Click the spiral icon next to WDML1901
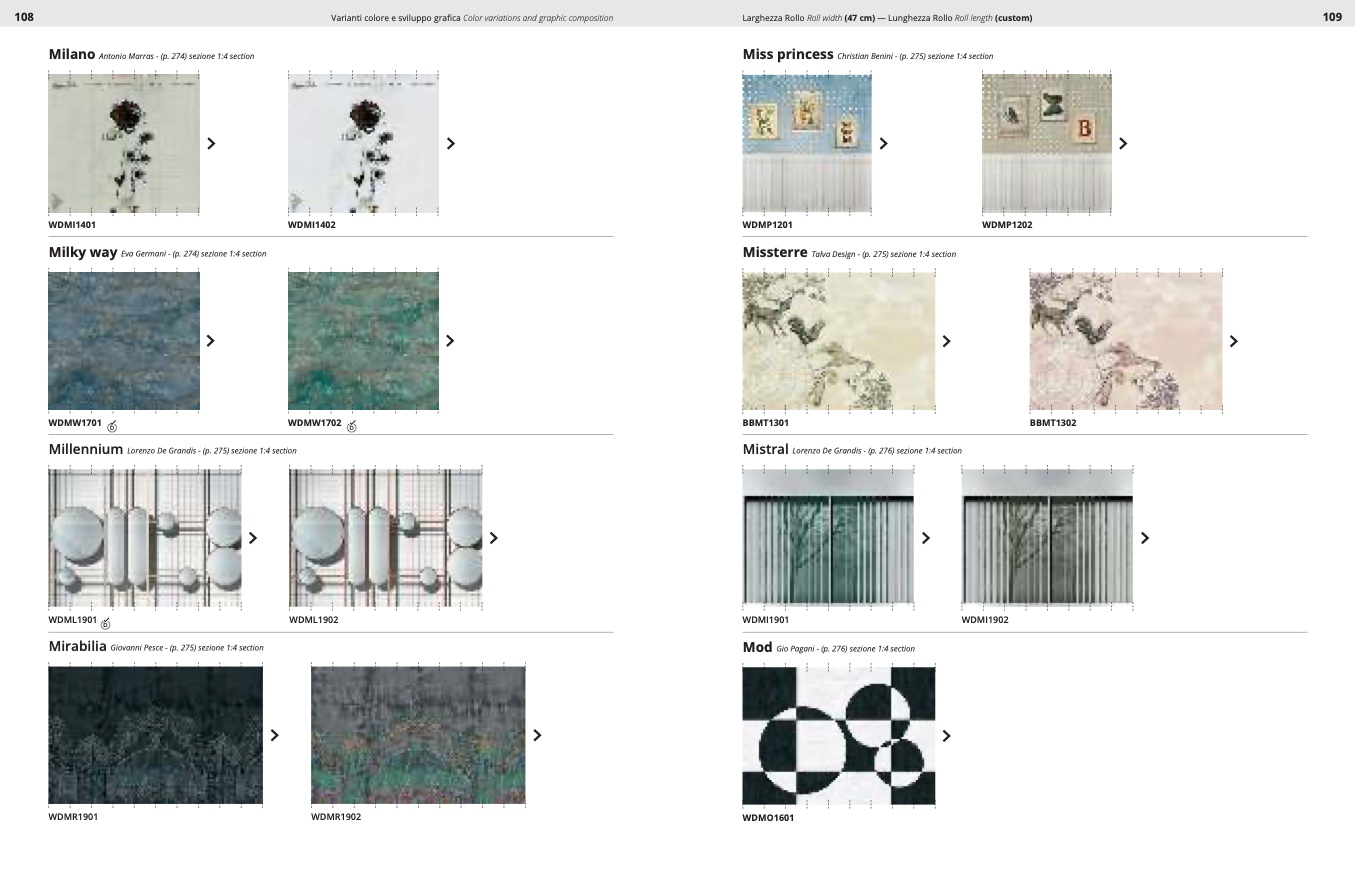The image size is (1355, 878). tap(106, 624)
